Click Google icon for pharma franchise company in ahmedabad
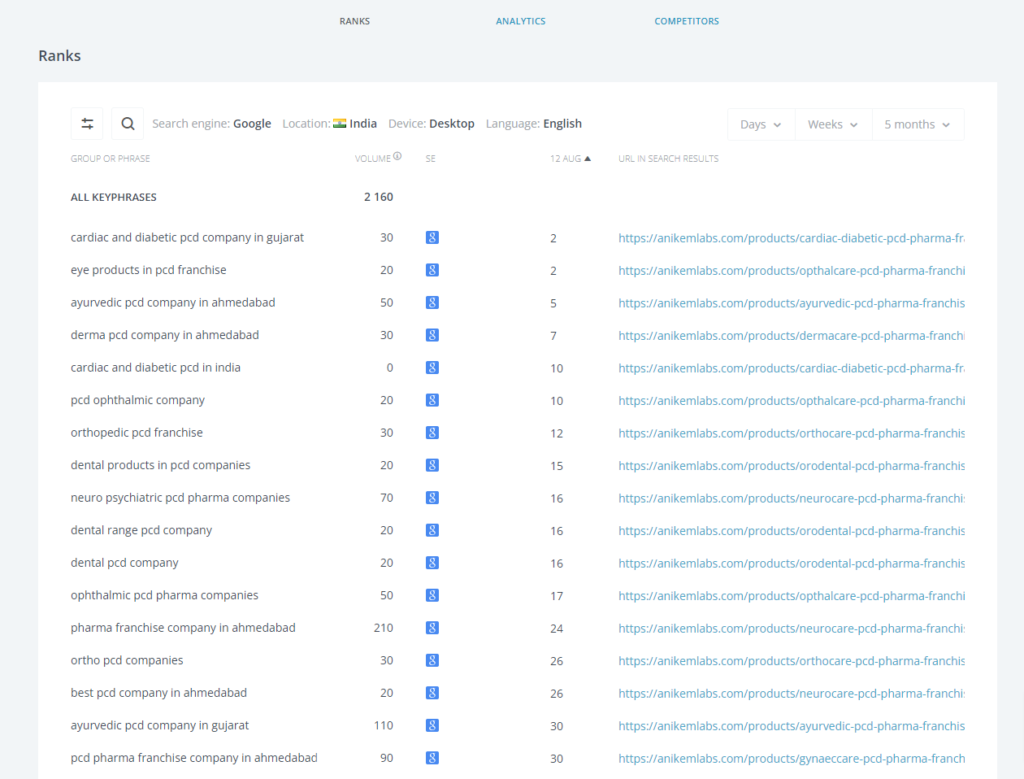The height and width of the screenshot is (779, 1024). point(432,628)
